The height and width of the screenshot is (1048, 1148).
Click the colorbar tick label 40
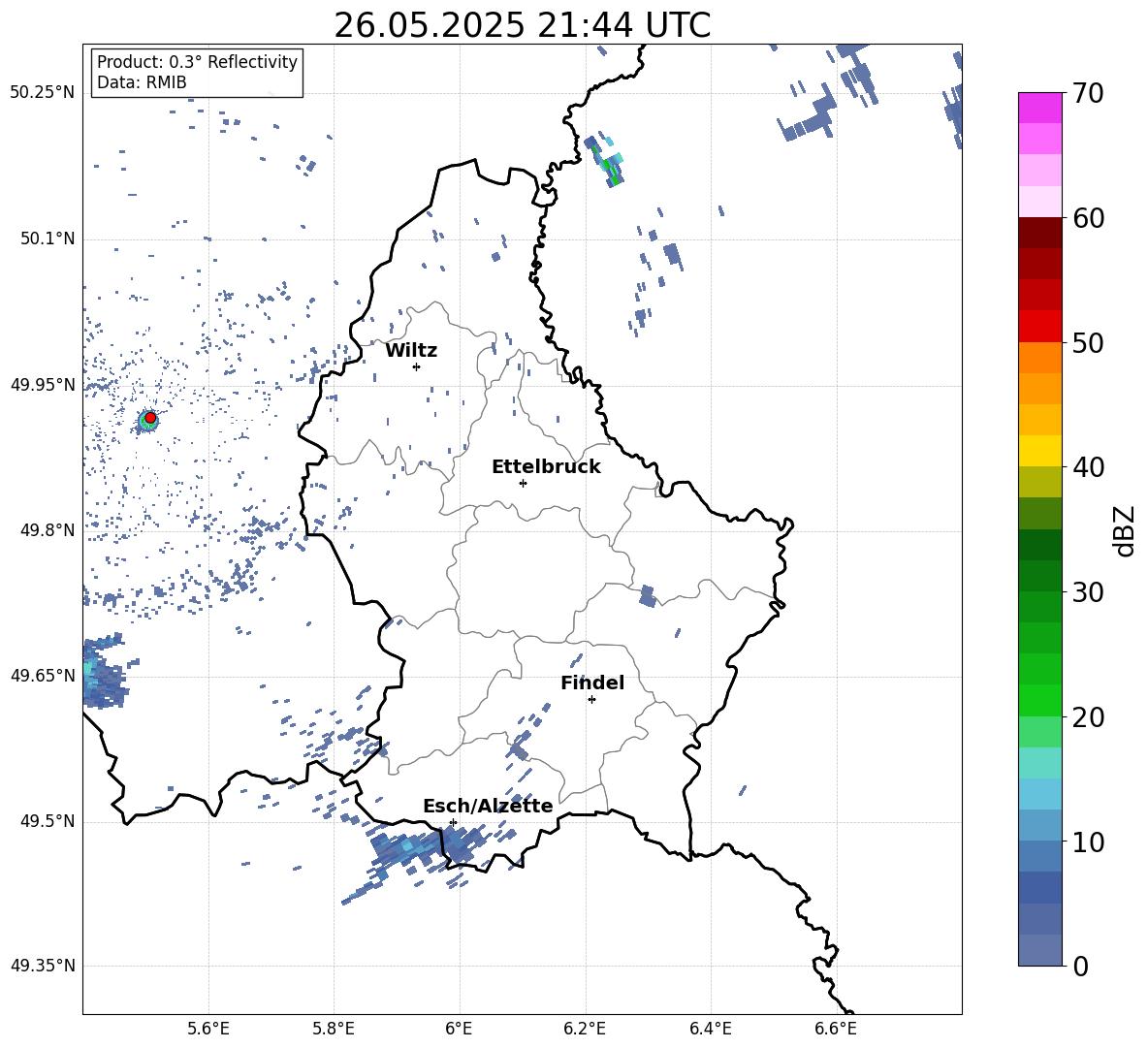click(1088, 467)
